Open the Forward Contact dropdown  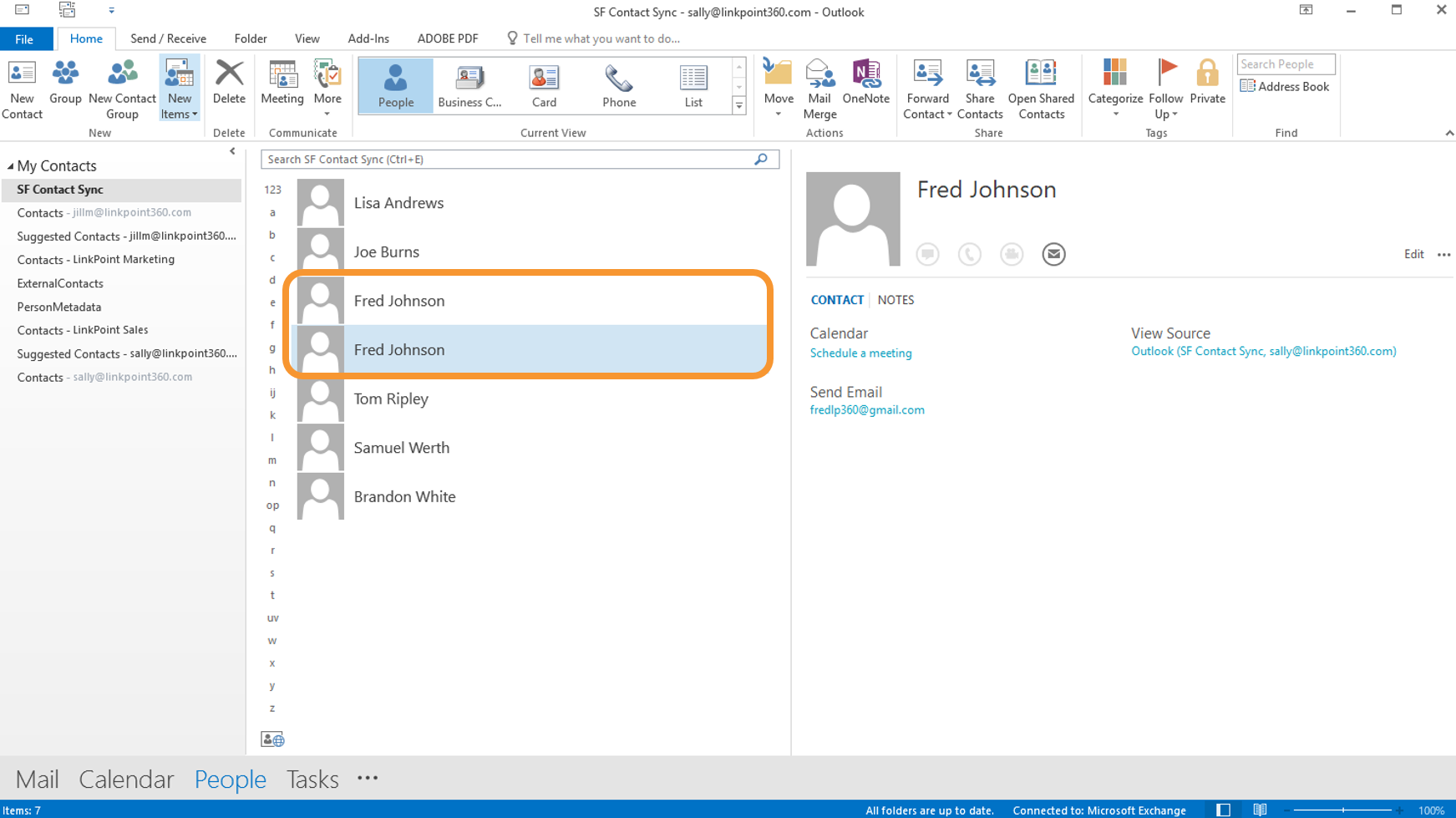click(x=927, y=89)
